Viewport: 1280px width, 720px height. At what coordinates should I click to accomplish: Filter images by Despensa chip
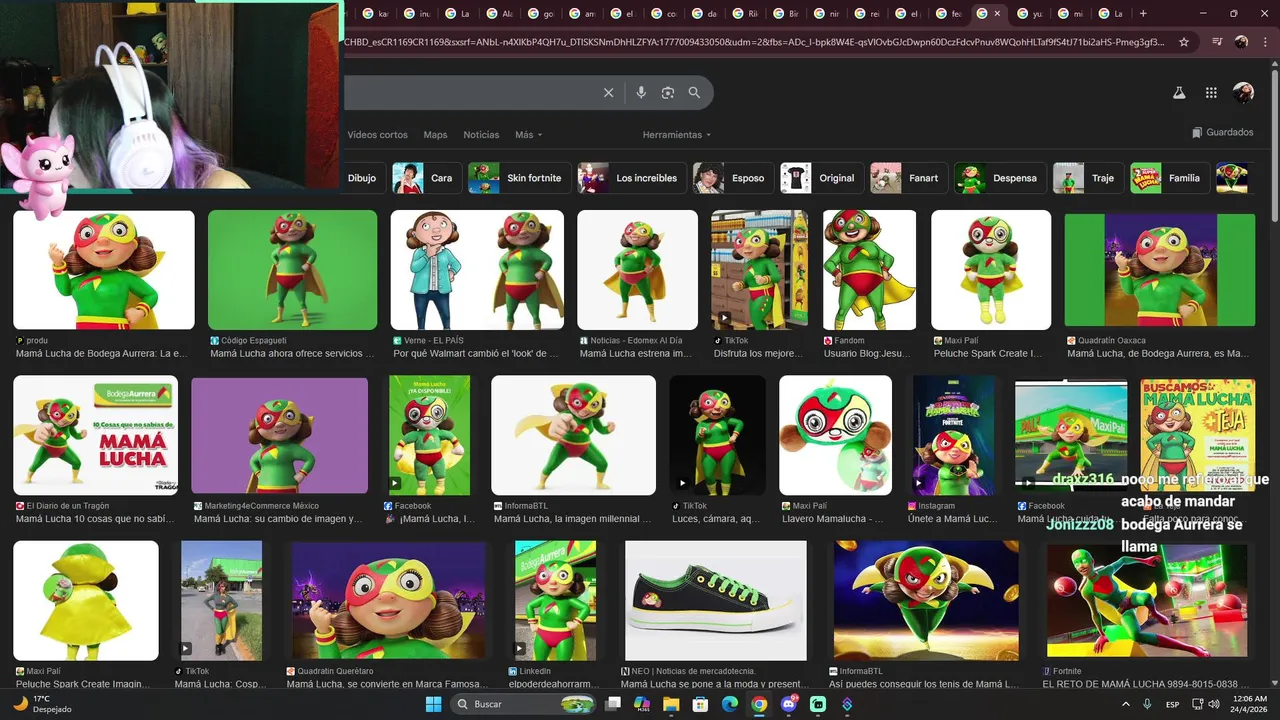(1000, 178)
